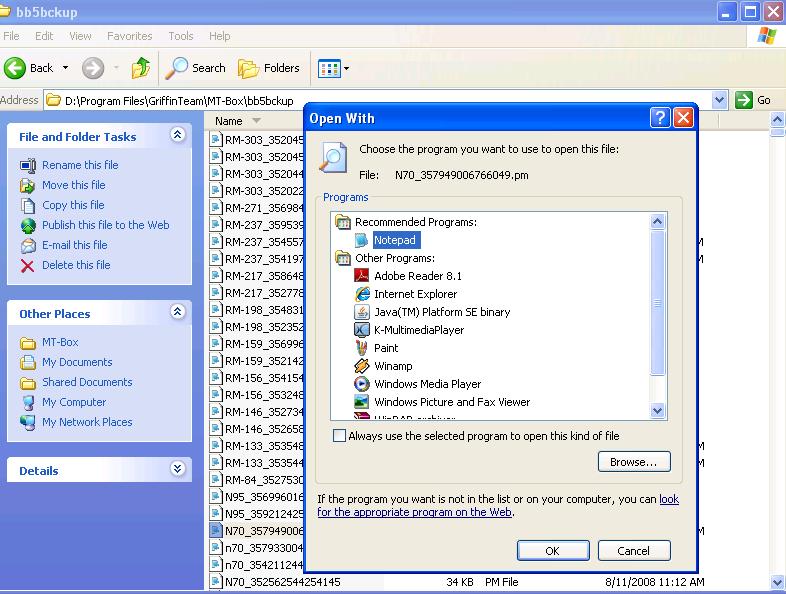Click Publish this file to the Web
The image size is (786, 594).
[x=105, y=225]
